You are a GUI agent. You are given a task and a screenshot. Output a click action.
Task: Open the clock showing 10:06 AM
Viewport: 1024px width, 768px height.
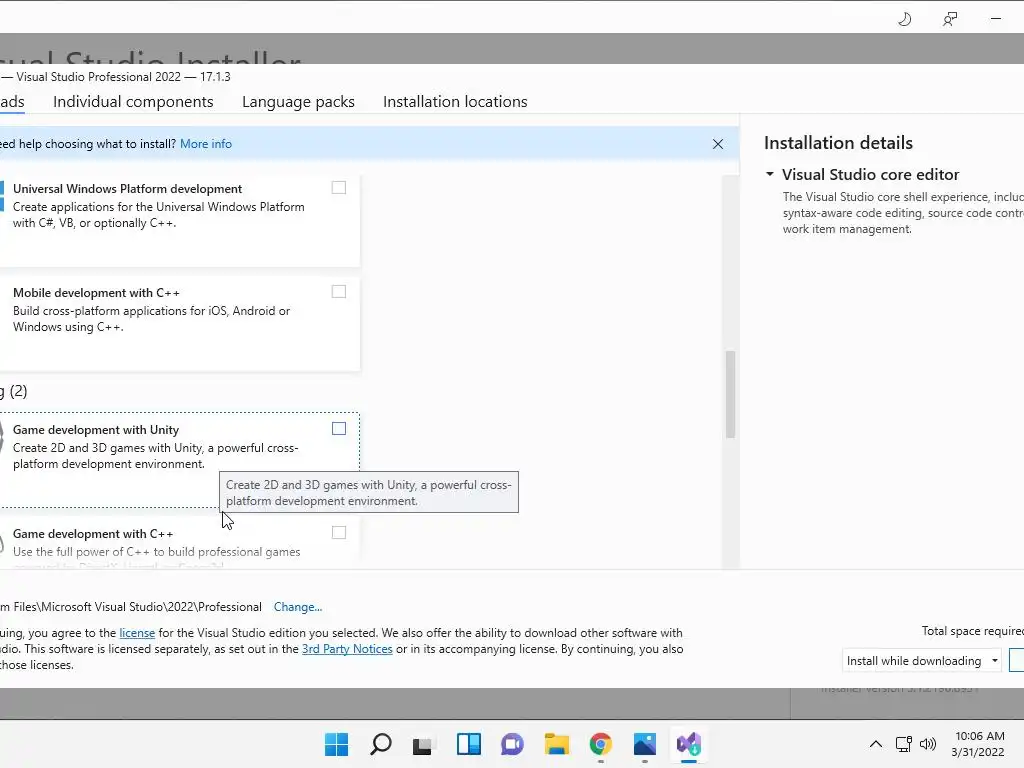pyautogui.click(x=978, y=744)
